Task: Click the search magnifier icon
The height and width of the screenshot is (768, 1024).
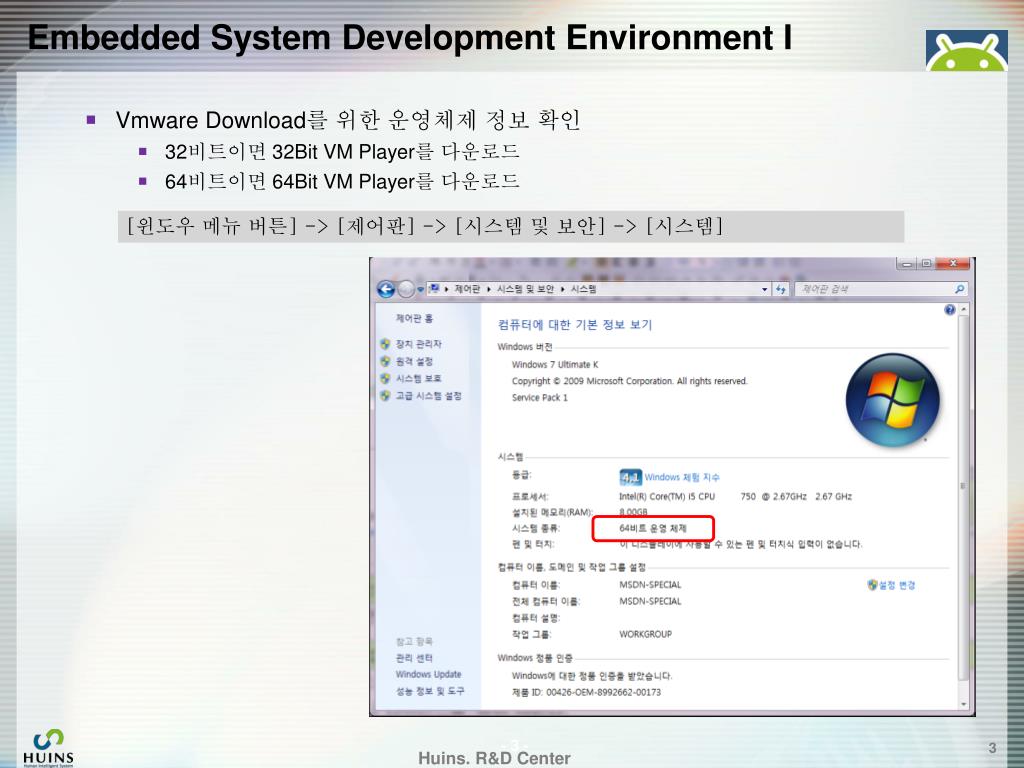Action: (x=960, y=289)
